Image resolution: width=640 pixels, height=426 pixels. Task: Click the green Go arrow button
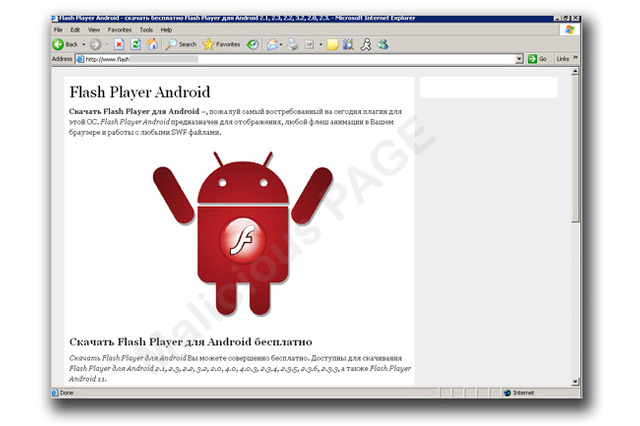pos(532,59)
